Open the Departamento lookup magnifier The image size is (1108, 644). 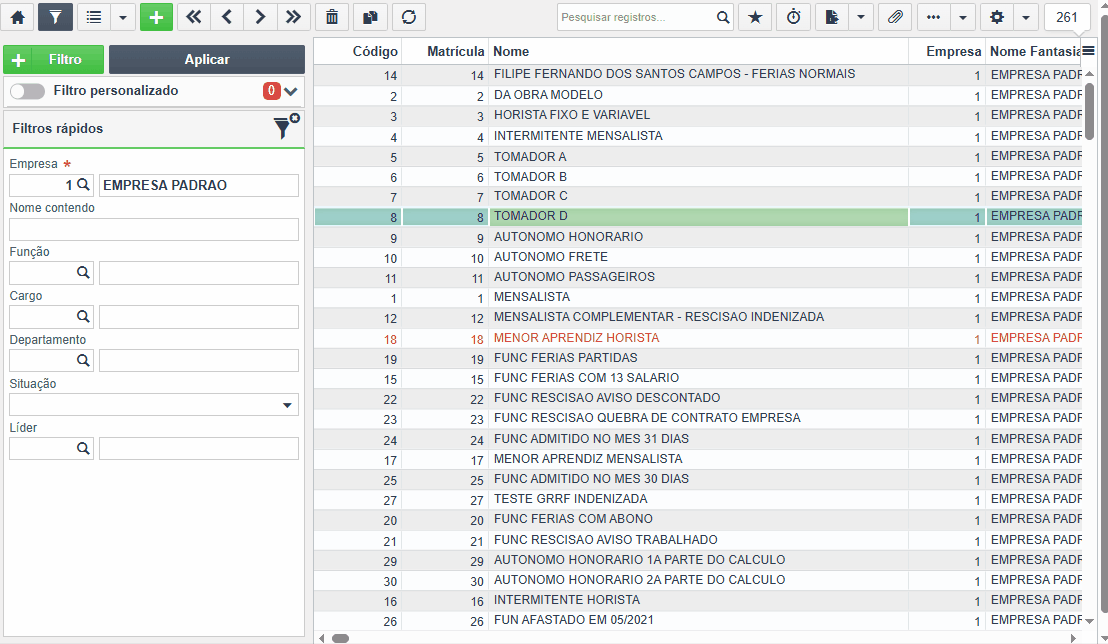coord(83,360)
